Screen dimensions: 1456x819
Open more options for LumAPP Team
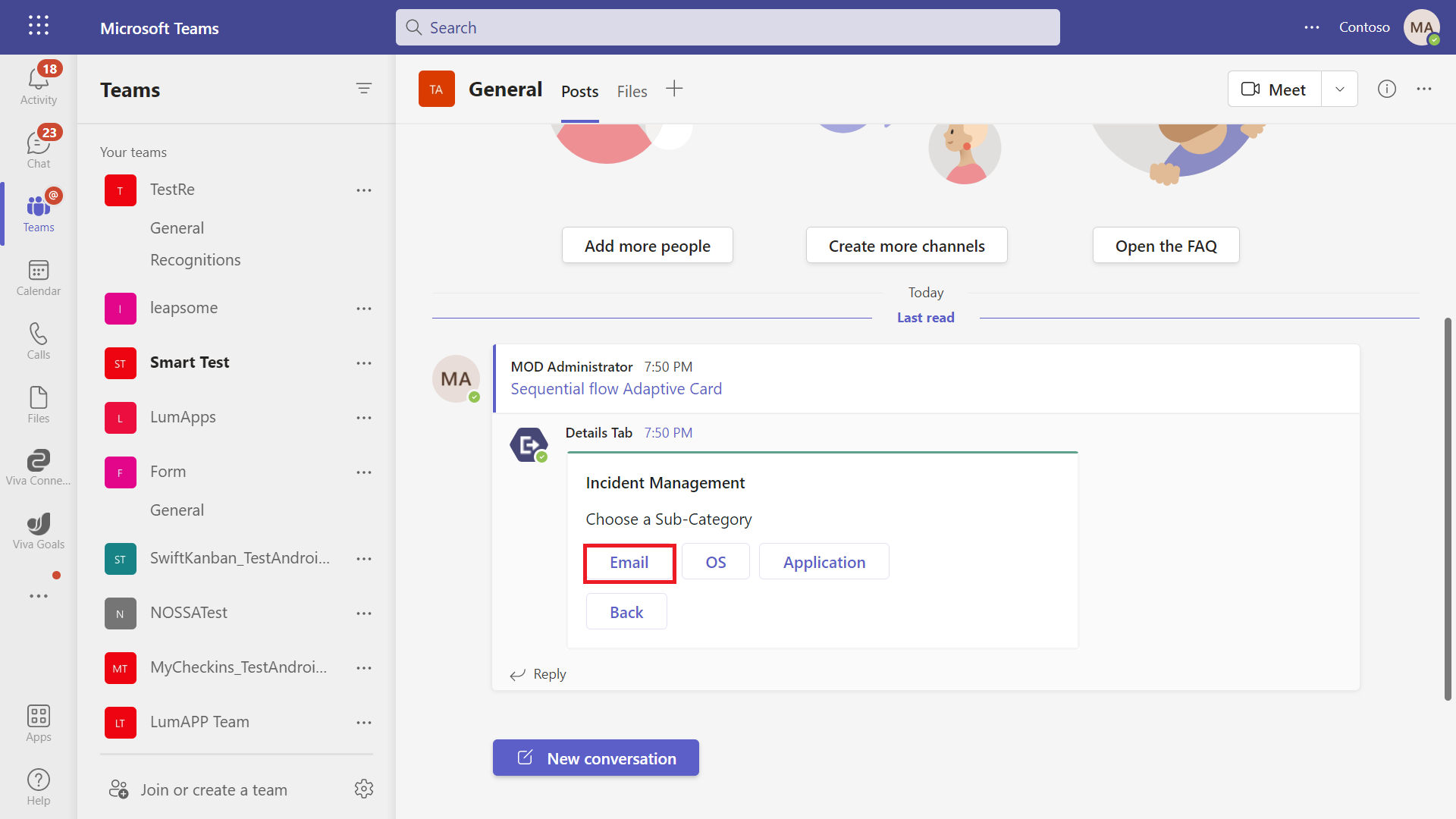click(364, 723)
